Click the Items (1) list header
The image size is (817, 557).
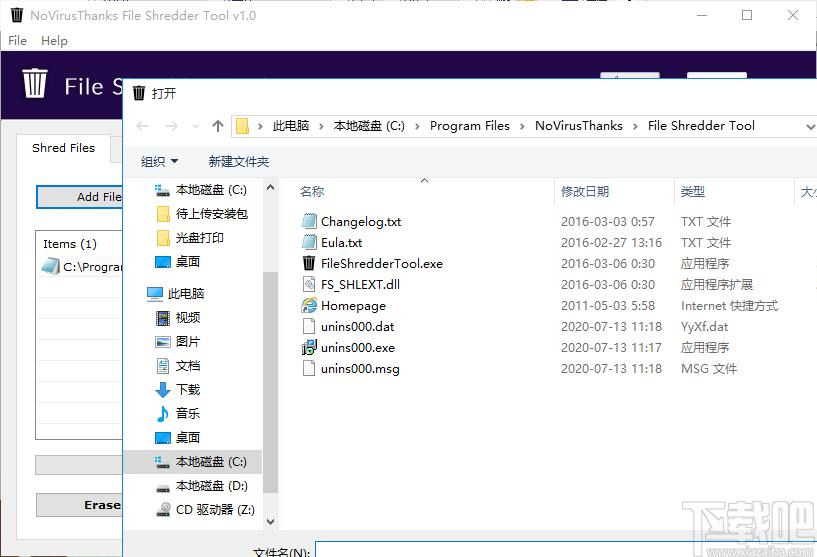(x=70, y=244)
